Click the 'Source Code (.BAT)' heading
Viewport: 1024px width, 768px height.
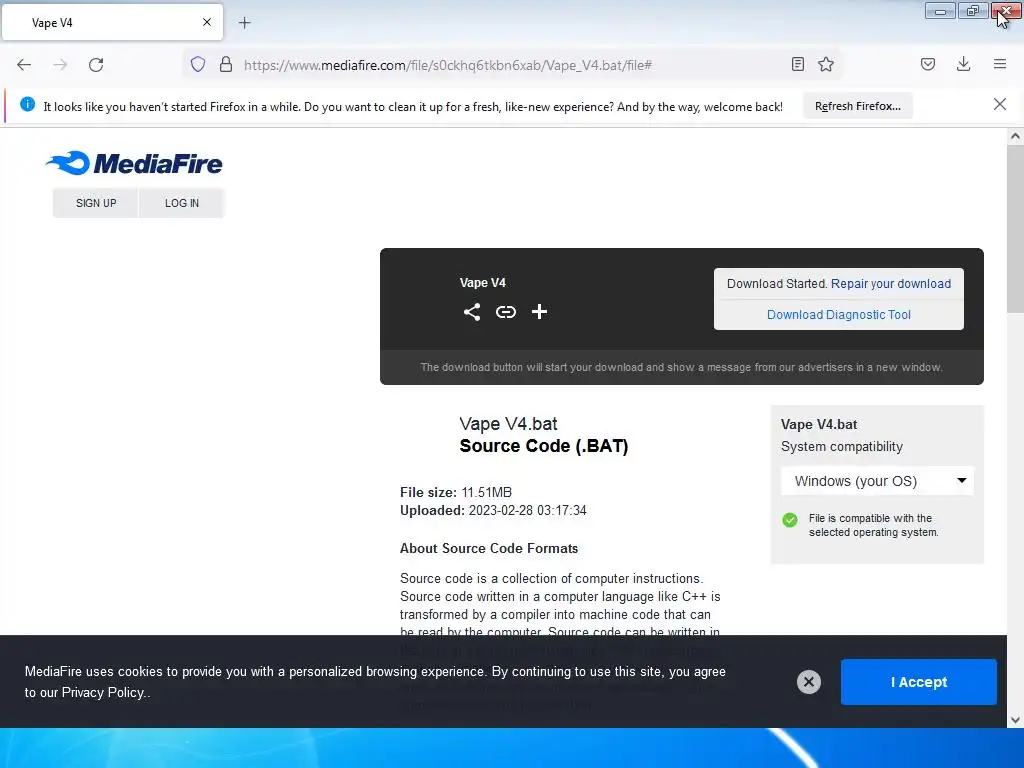543,446
